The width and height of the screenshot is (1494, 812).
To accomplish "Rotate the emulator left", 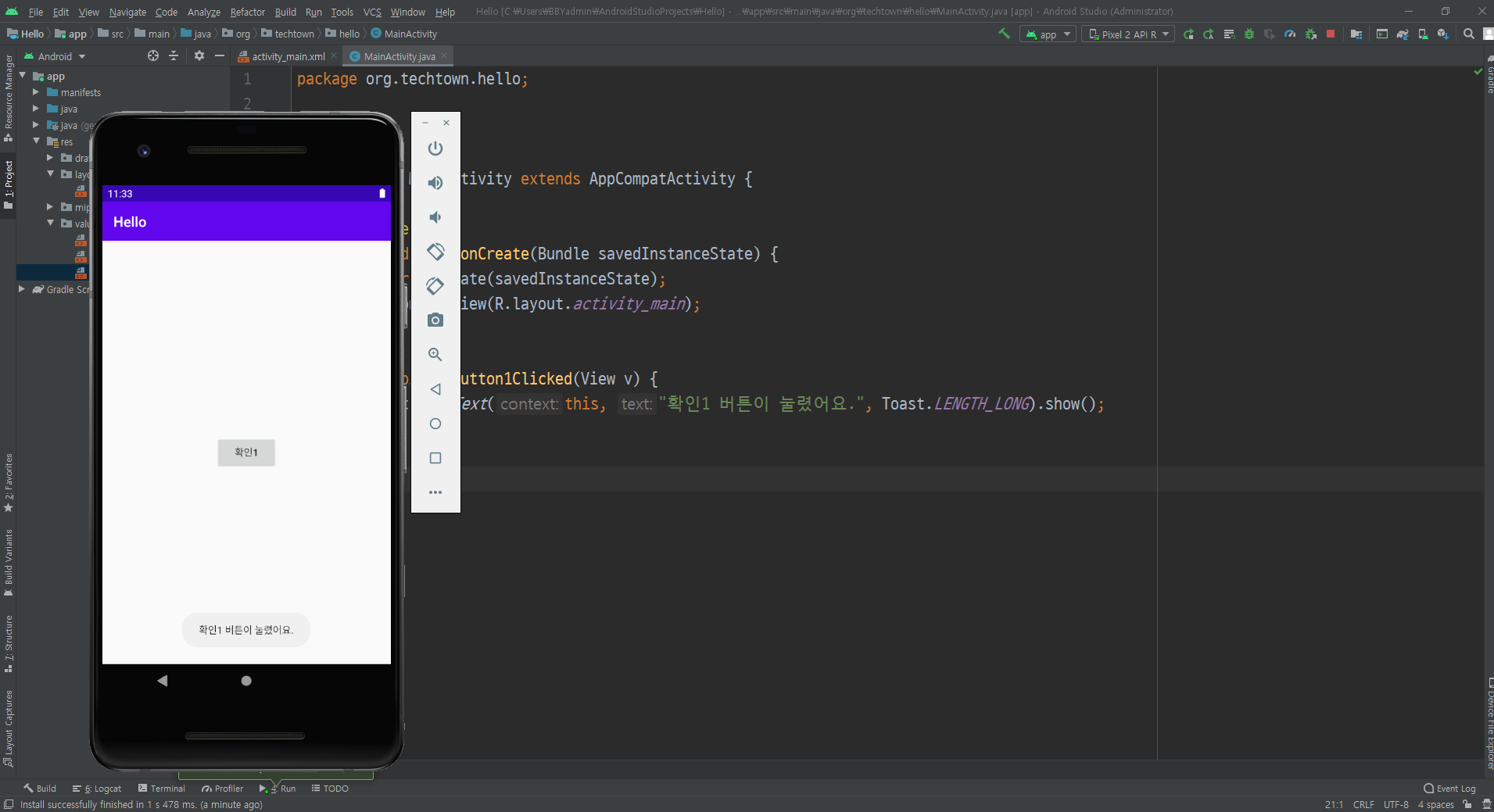I will pos(435,252).
